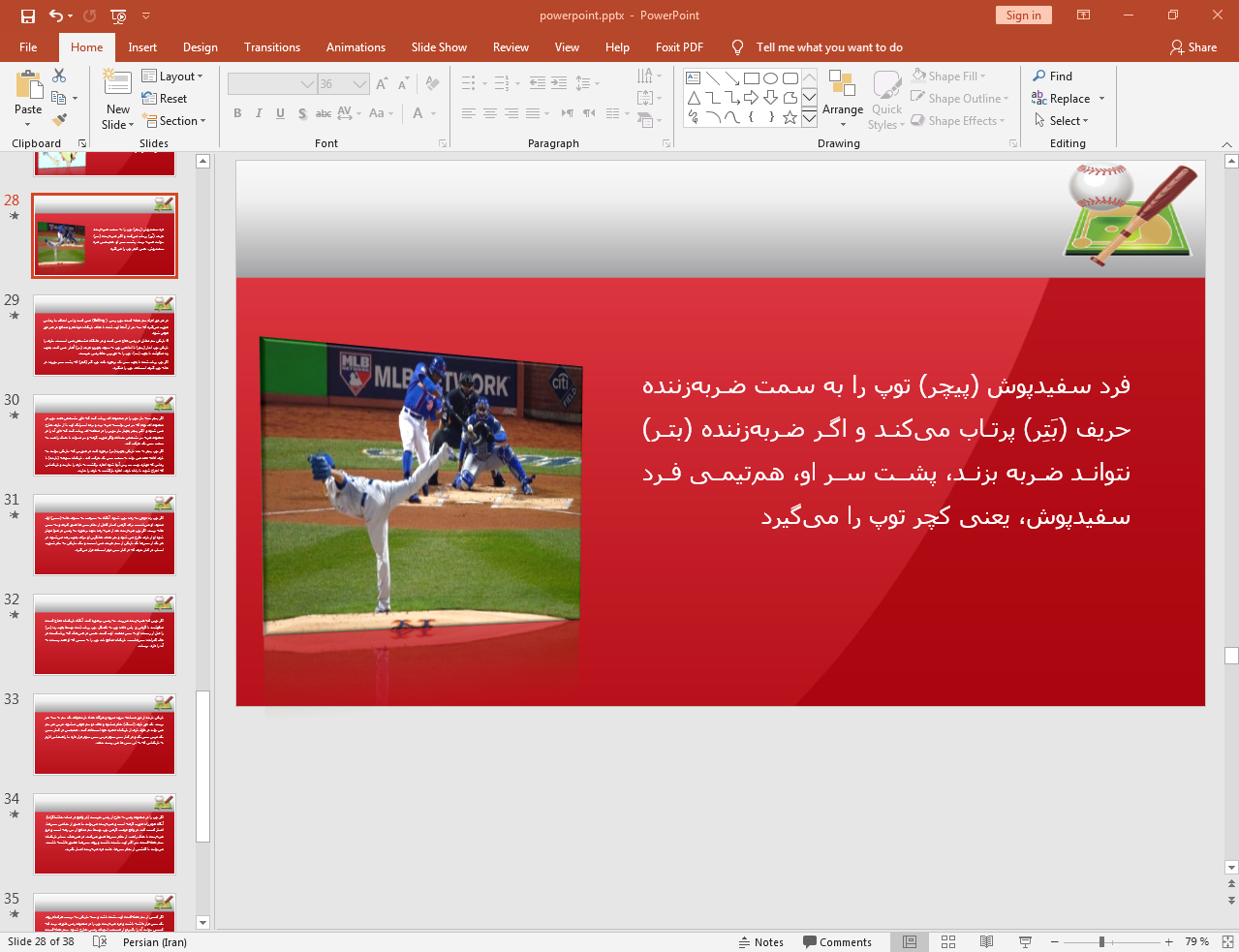Open font color dropdown
Screen dimensions: 1239x952
tap(432, 113)
